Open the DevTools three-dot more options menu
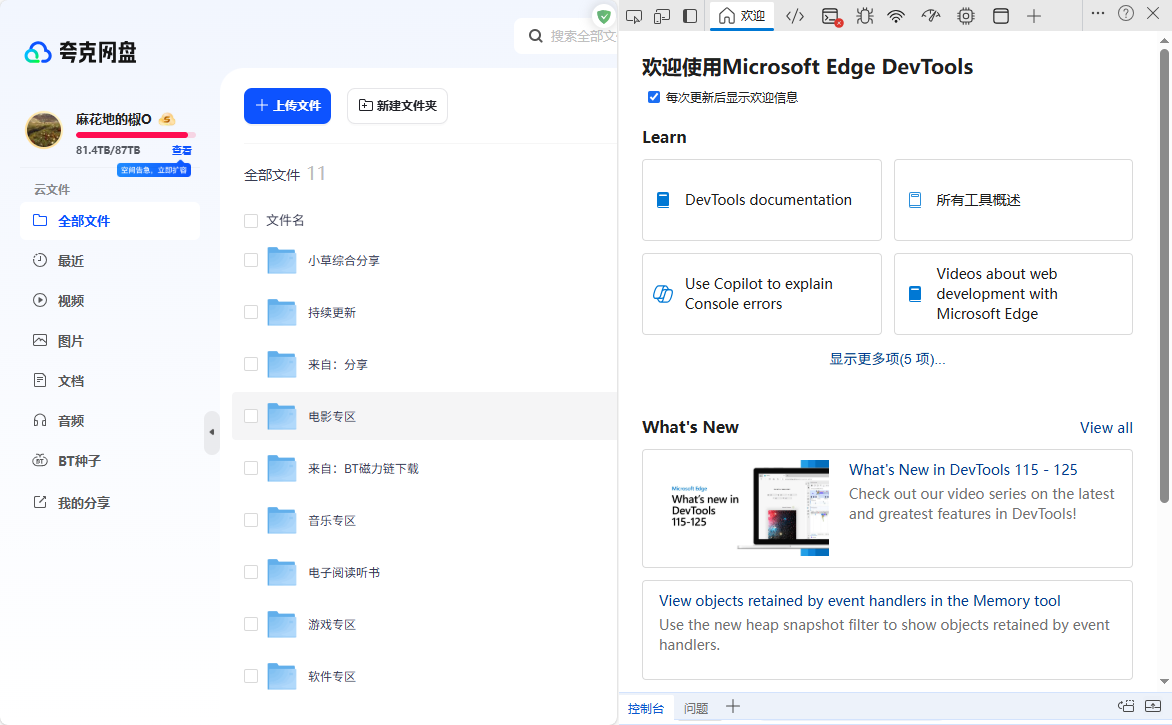Image resolution: width=1172 pixels, height=725 pixels. click(x=1098, y=14)
